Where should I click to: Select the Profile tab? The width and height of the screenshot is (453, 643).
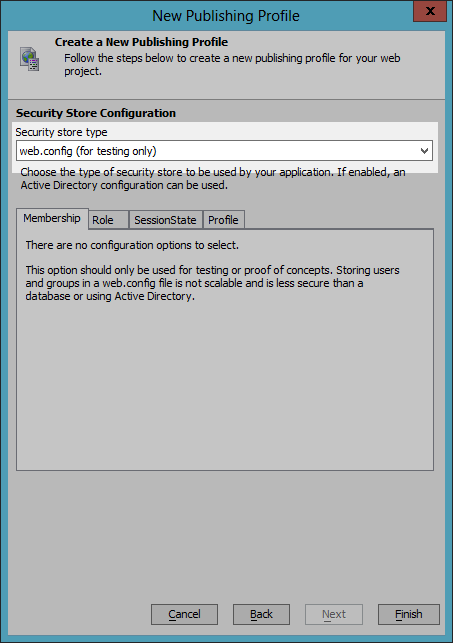pos(223,220)
